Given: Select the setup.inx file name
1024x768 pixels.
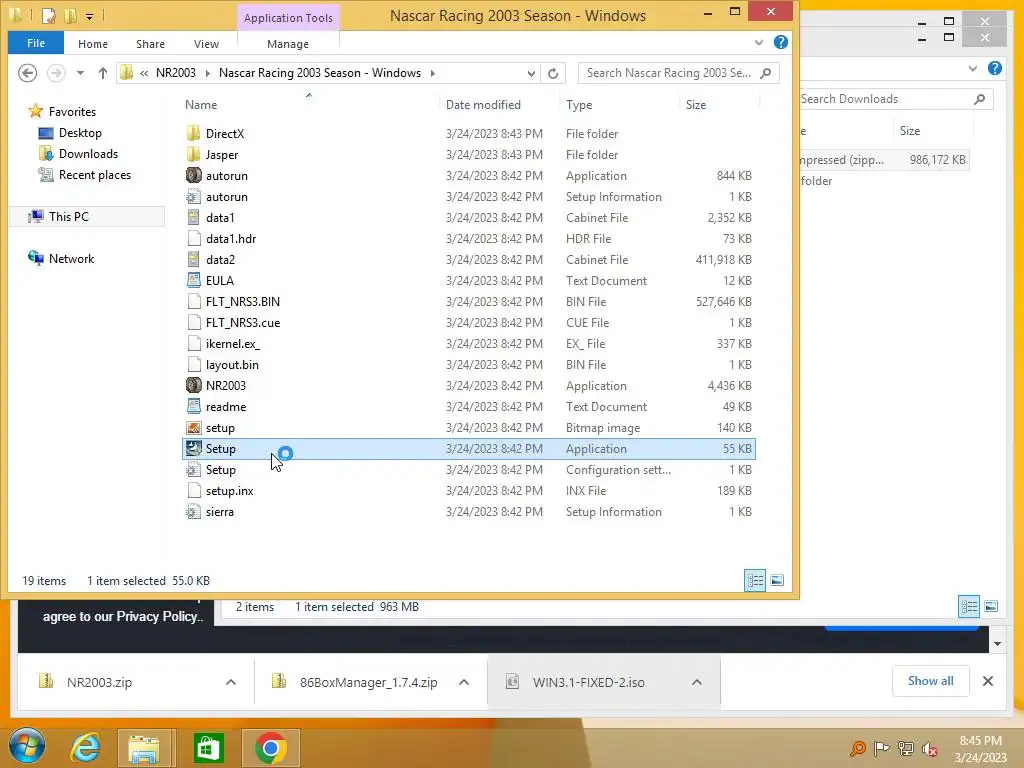Looking at the screenshot, I should coord(229,491).
